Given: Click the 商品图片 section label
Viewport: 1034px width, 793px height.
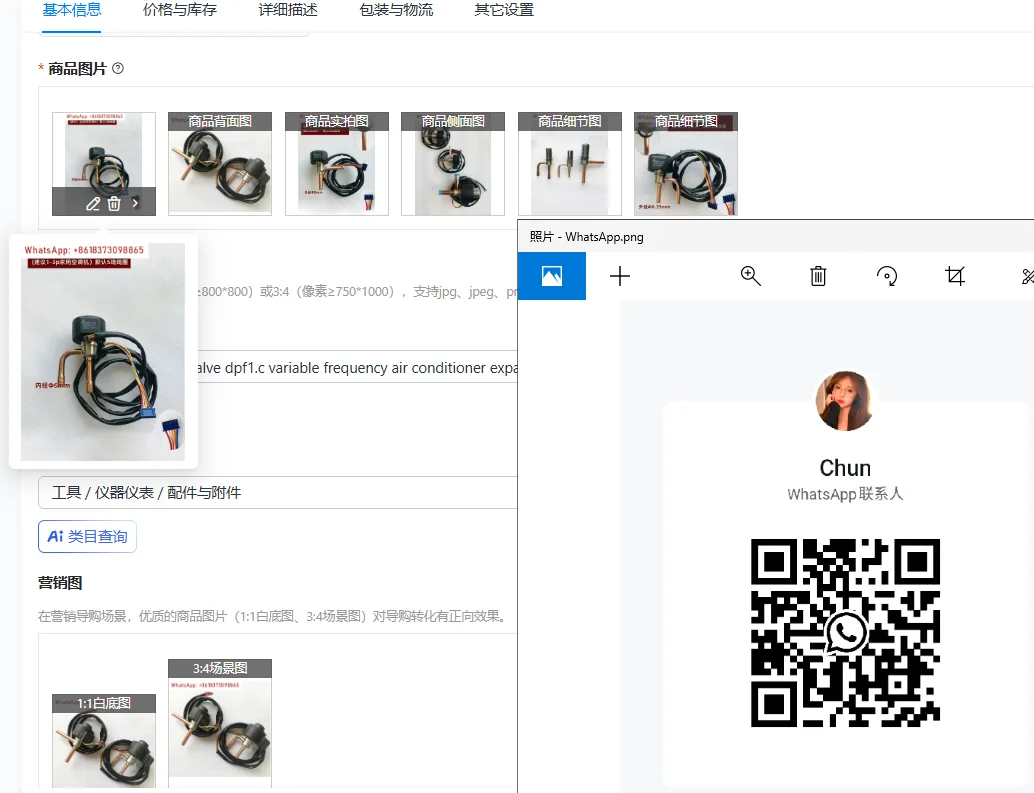Looking at the screenshot, I should [x=77, y=69].
